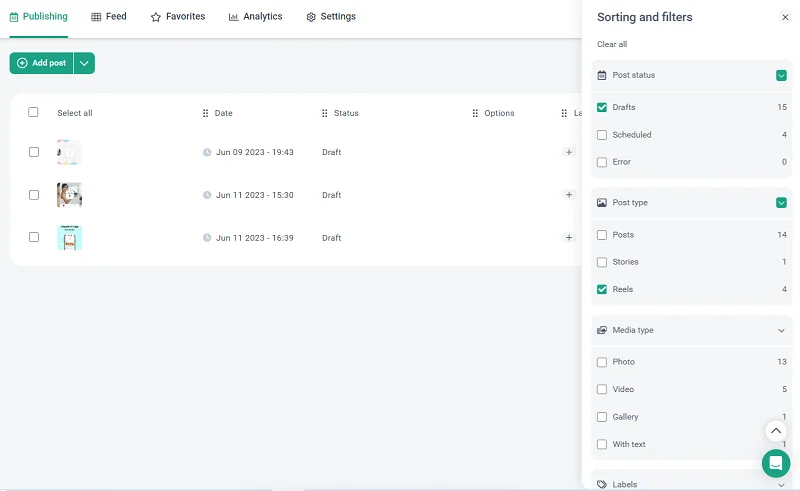The height and width of the screenshot is (491, 800).
Task: Click the green chat support bubble icon
Action: click(x=775, y=463)
